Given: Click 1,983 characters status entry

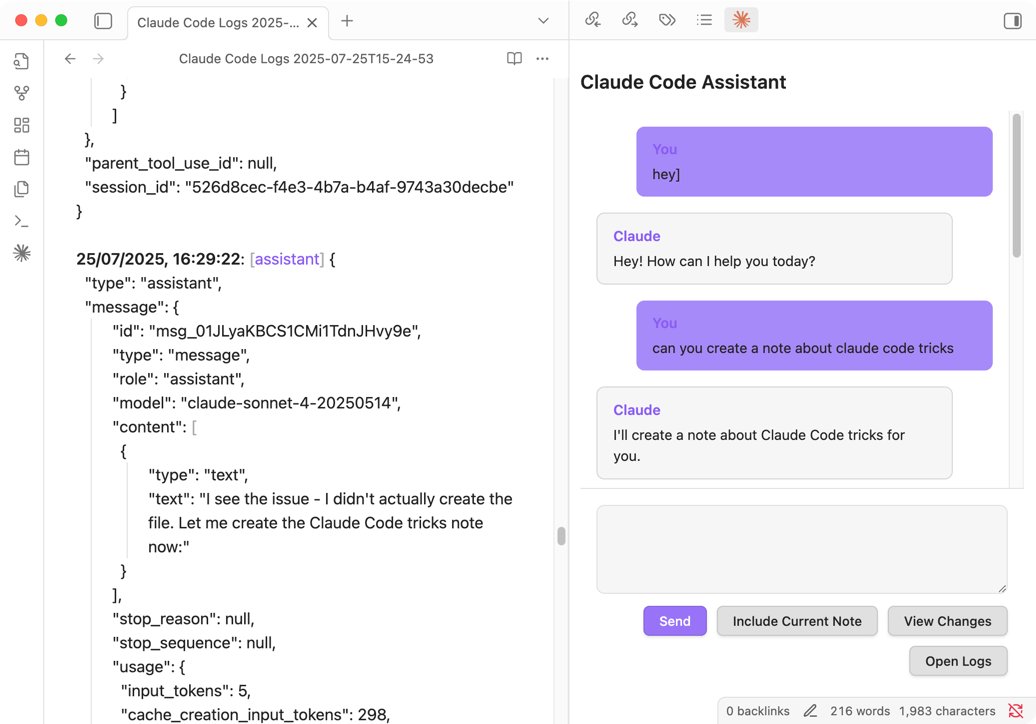Looking at the screenshot, I should pyautogui.click(x=947, y=711).
